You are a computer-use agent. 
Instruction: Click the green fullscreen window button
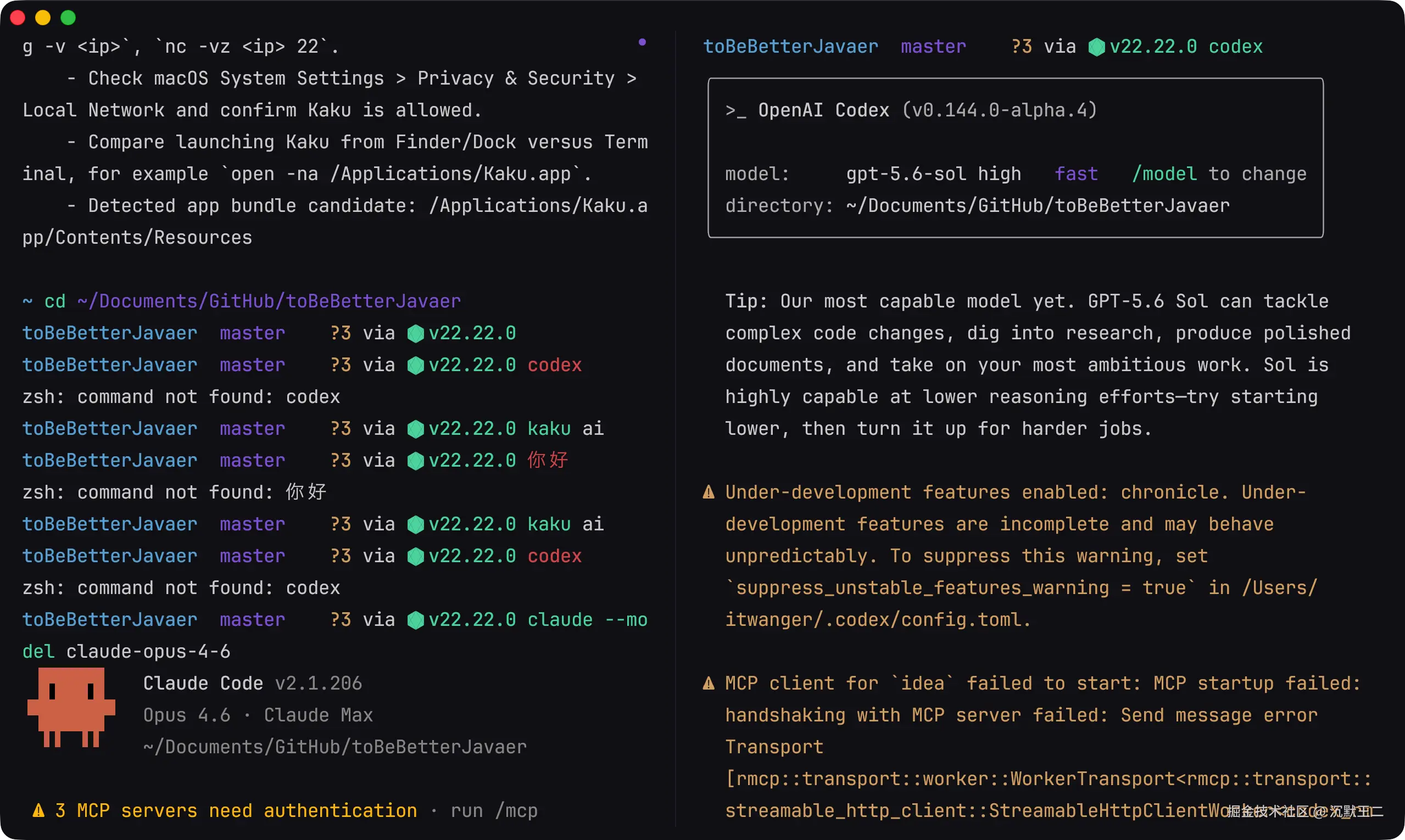pyautogui.click(x=69, y=18)
